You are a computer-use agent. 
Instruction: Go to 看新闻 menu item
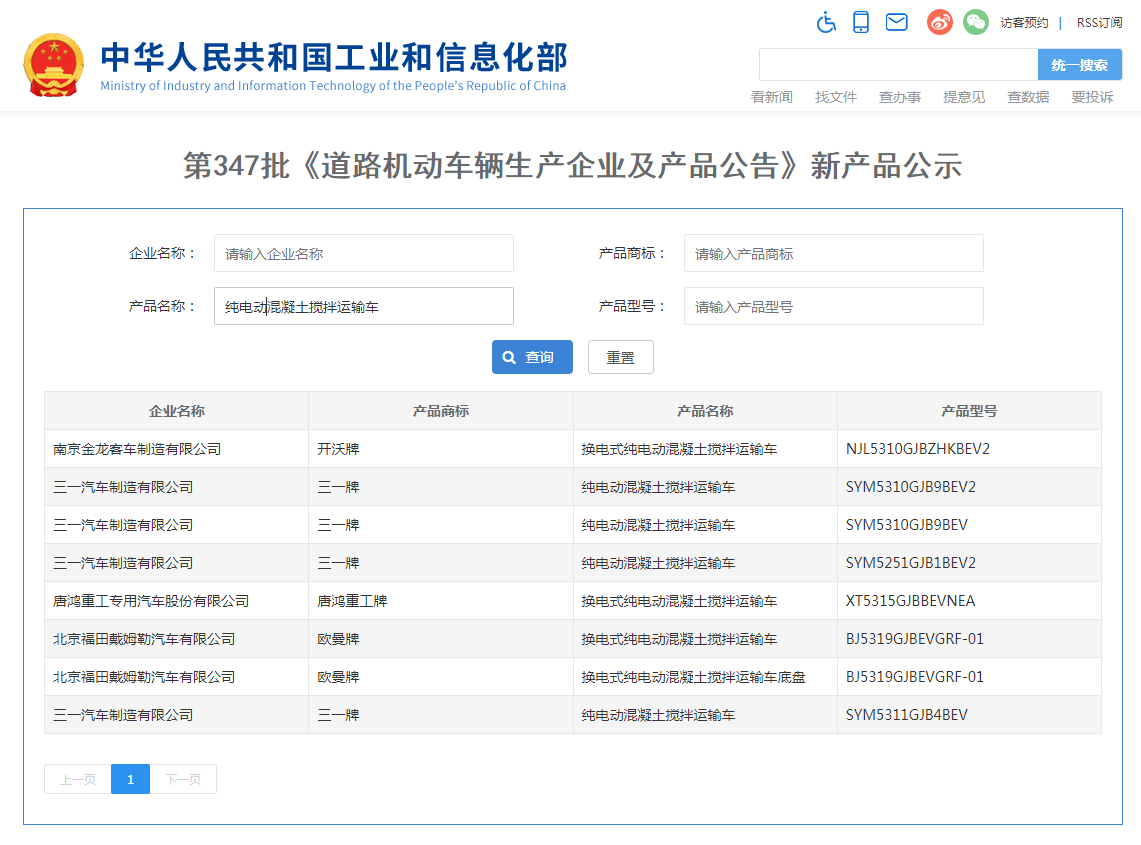(771, 97)
